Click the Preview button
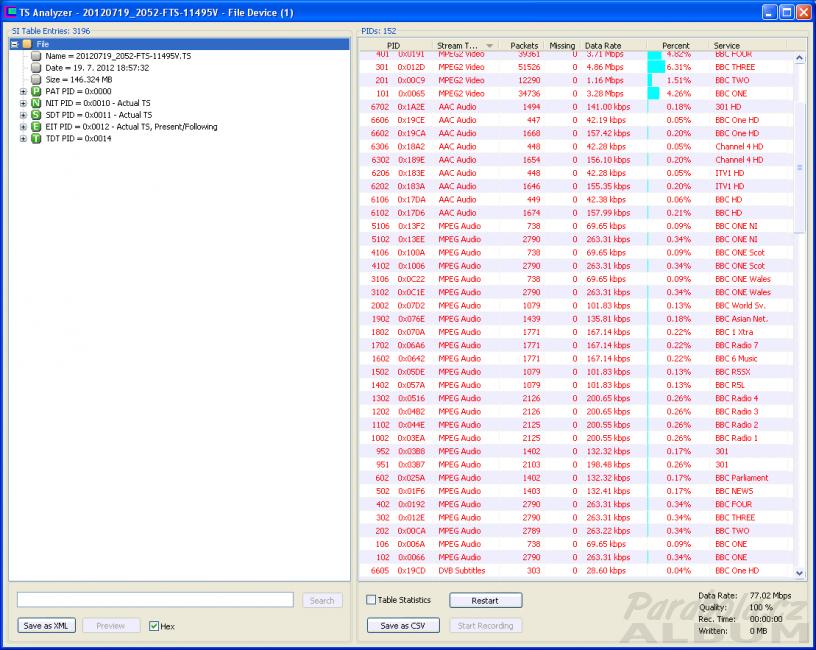Screen dimensions: 816x650 pos(110,626)
